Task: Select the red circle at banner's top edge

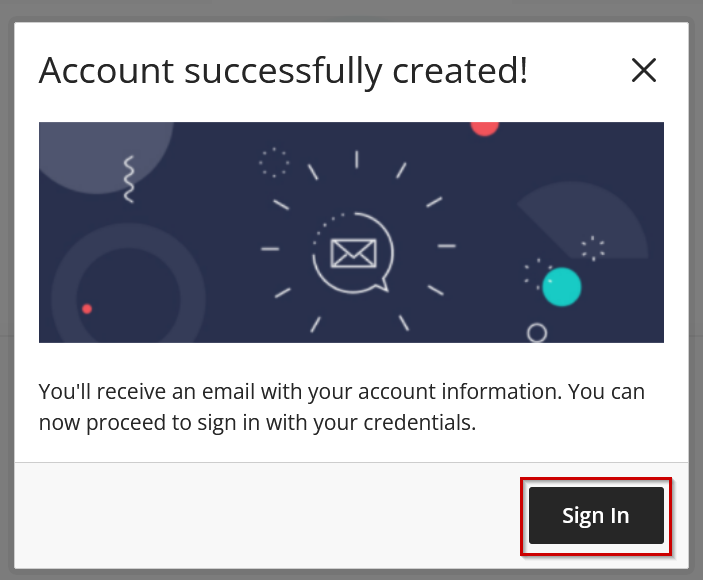Action: tap(485, 127)
